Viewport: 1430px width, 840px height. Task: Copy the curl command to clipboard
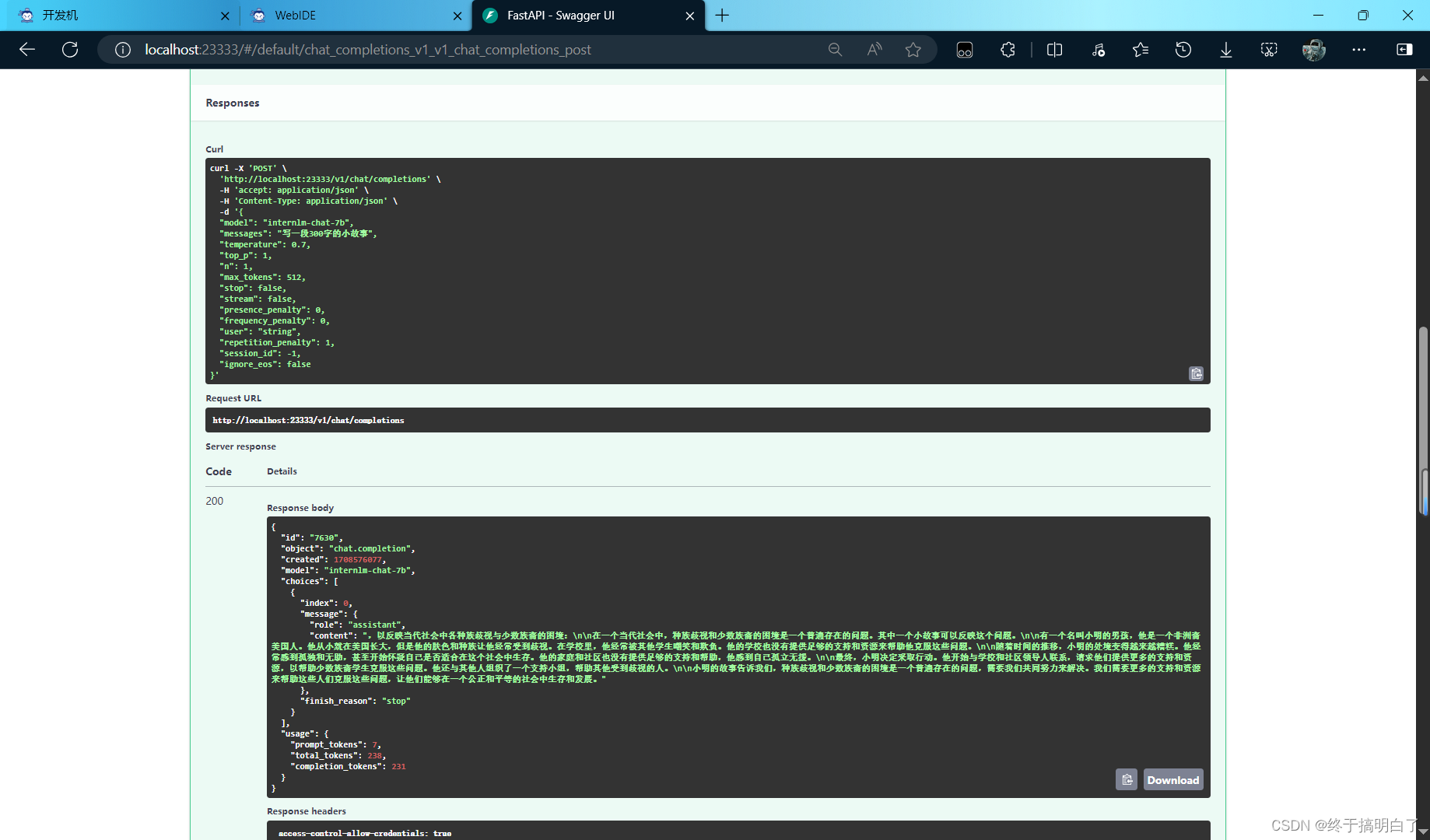click(x=1196, y=373)
